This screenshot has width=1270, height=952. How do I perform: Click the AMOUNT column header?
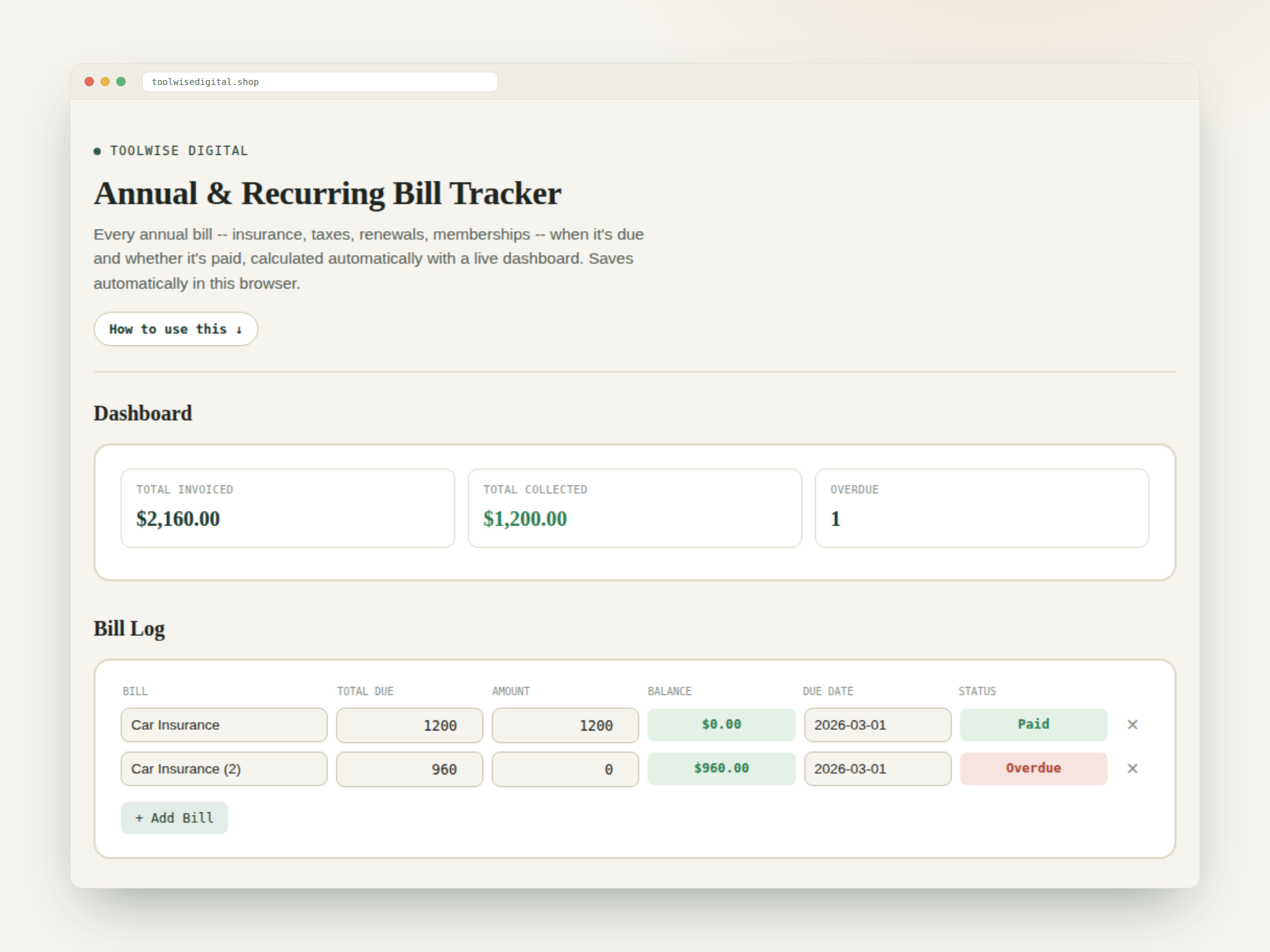coord(511,691)
